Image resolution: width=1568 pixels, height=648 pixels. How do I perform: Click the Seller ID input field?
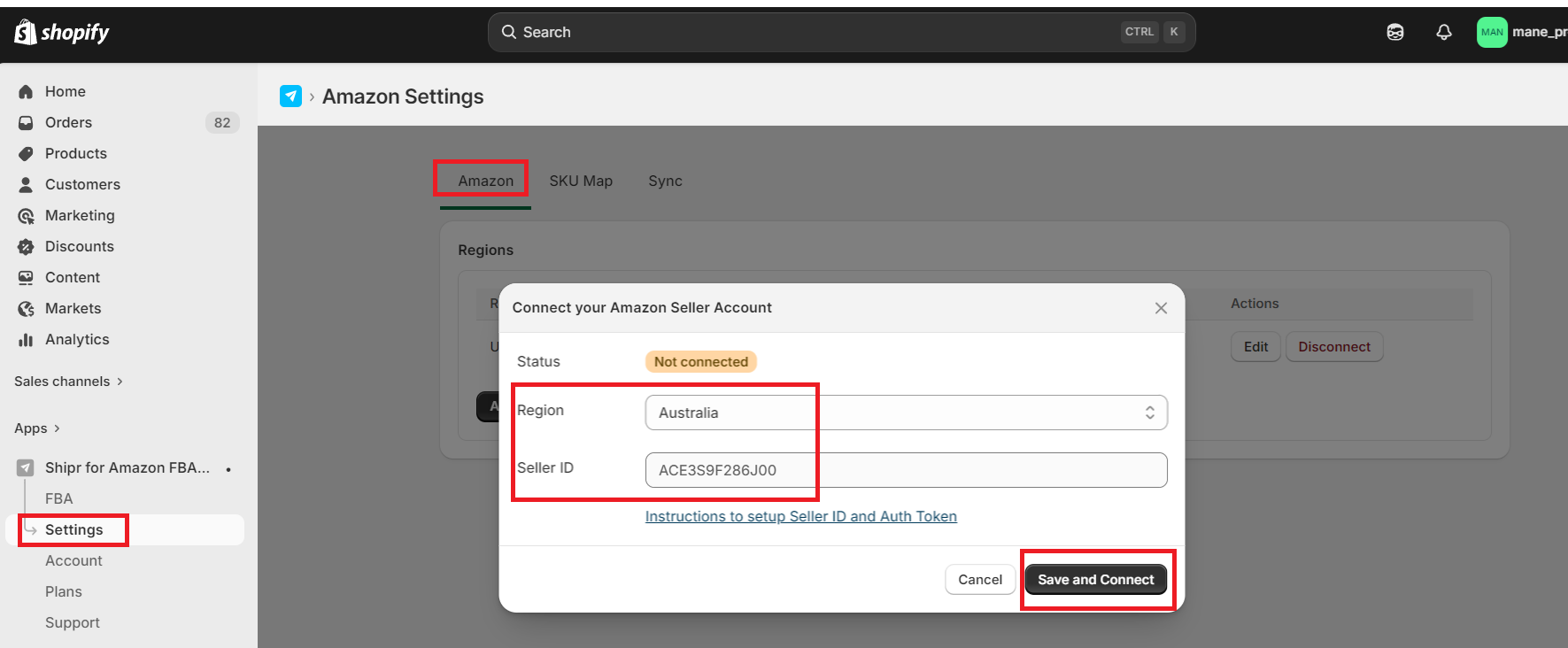click(906, 470)
